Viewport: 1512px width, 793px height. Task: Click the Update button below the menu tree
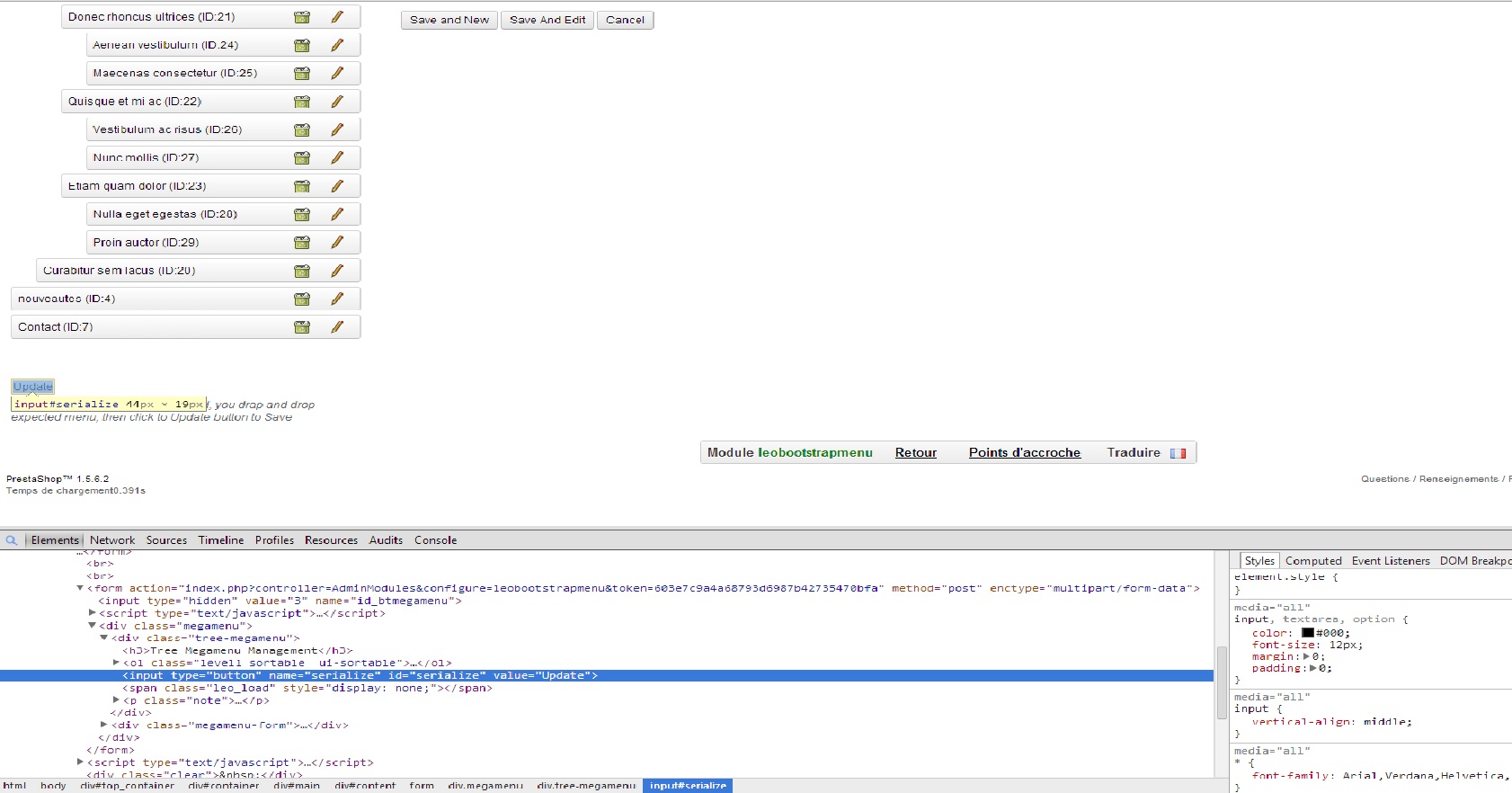pyautogui.click(x=32, y=387)
